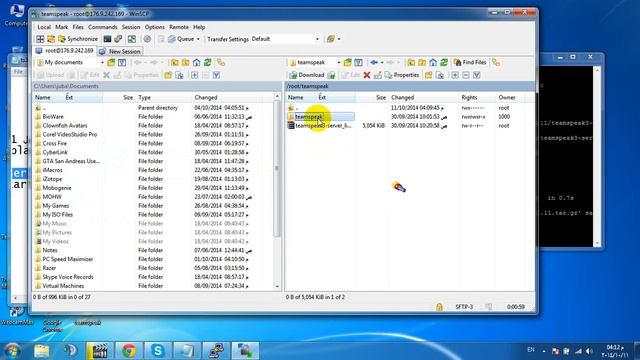Viewport: 640px width, 360px height.
Task: Click the remote panel new folder icon
Action: click(x=428, y=75)
